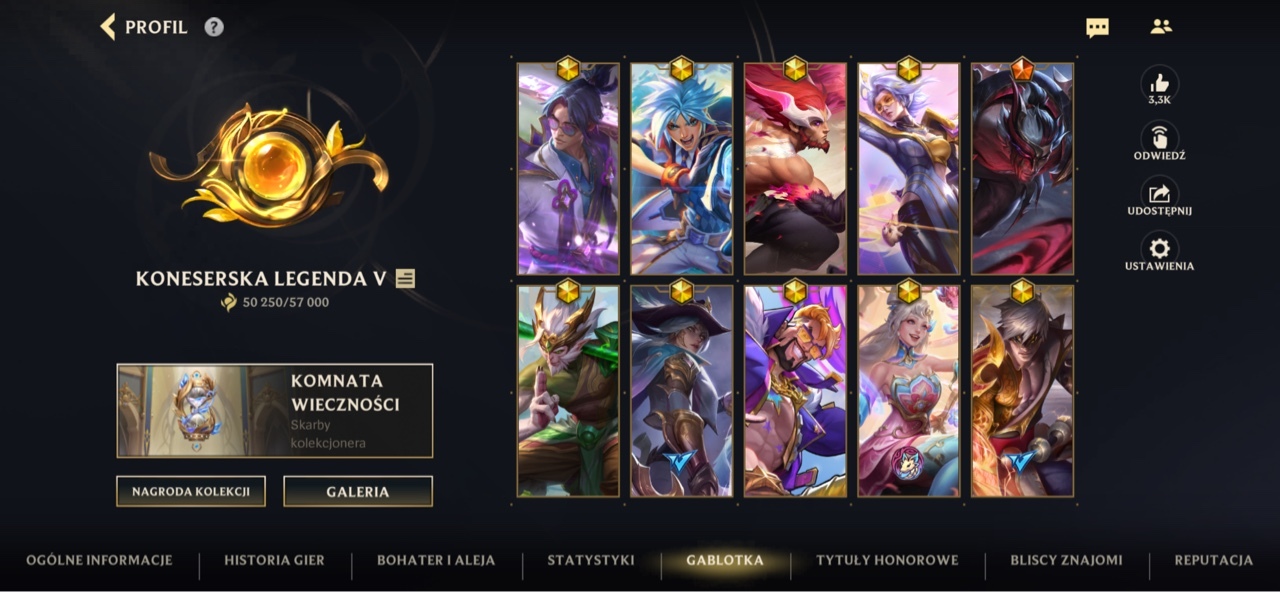
Task: Click the golden collector emblem
Action: 268,164
